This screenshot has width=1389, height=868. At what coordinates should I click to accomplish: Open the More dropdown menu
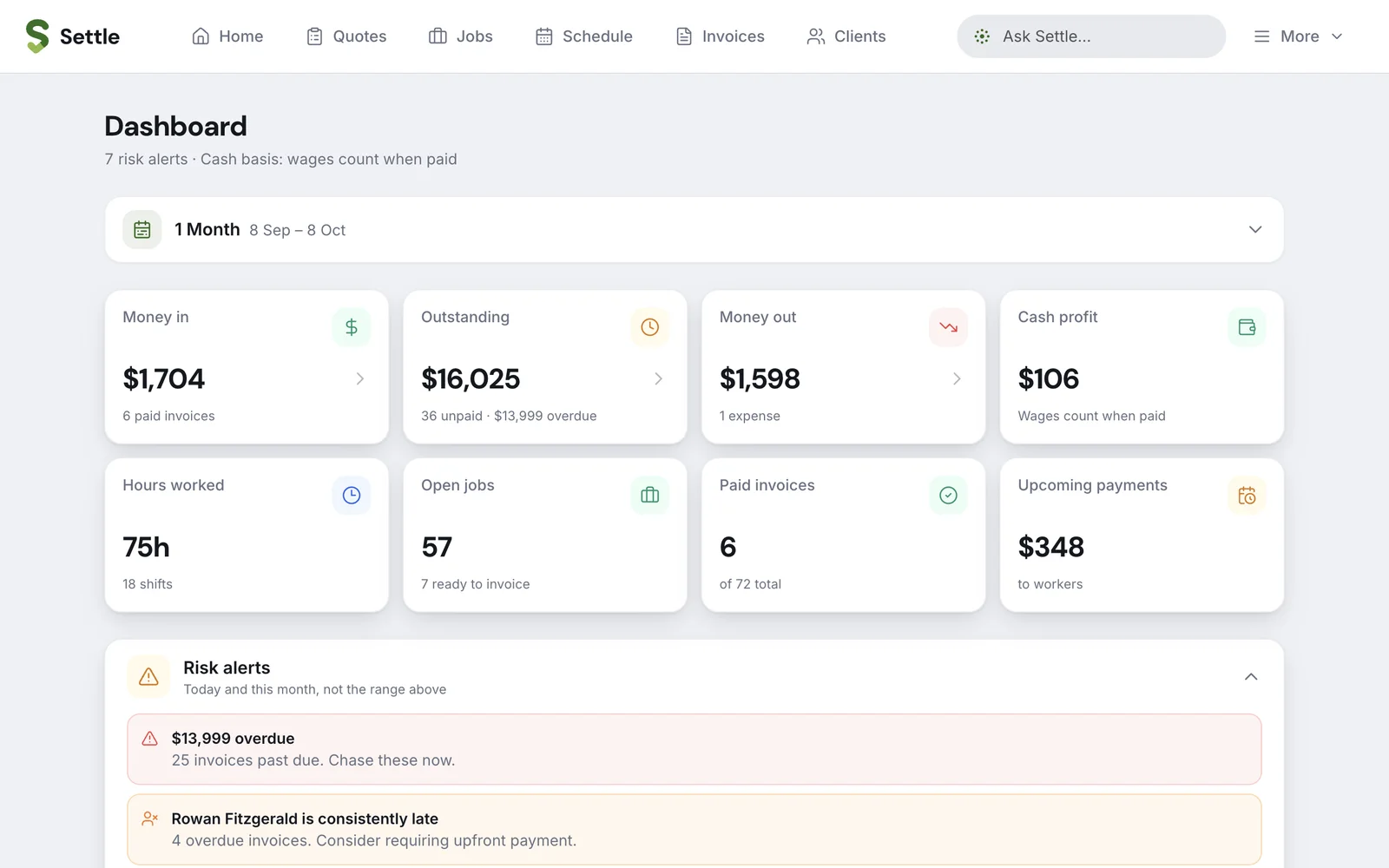click(1299, 36)
